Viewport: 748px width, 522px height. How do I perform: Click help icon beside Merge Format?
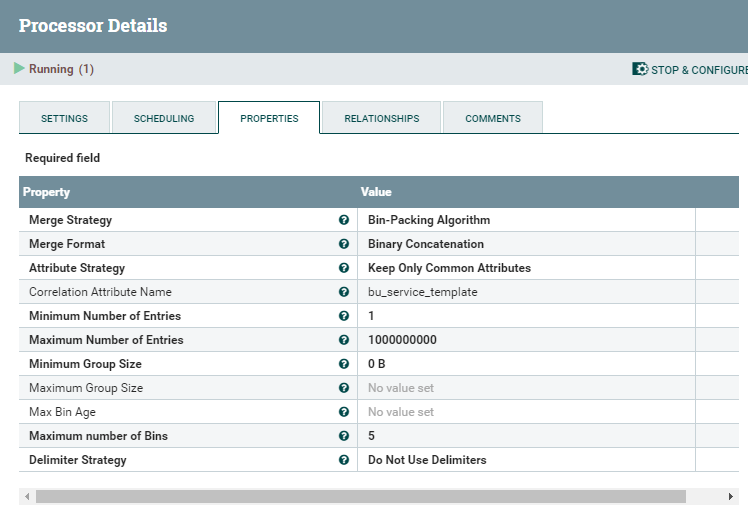click(344, 244)
